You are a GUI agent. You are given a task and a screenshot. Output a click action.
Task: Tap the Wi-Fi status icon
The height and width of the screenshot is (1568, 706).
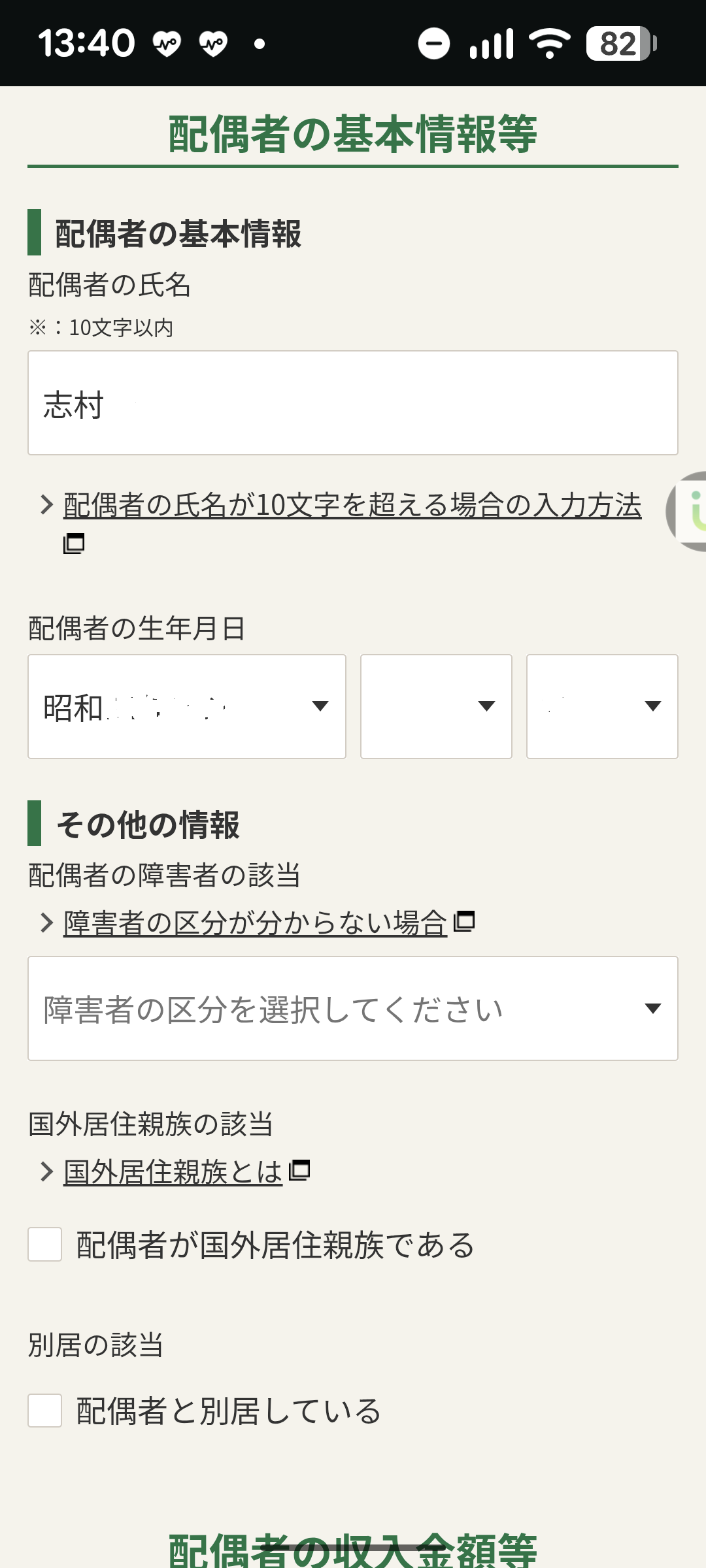click(x=550, y=44)
